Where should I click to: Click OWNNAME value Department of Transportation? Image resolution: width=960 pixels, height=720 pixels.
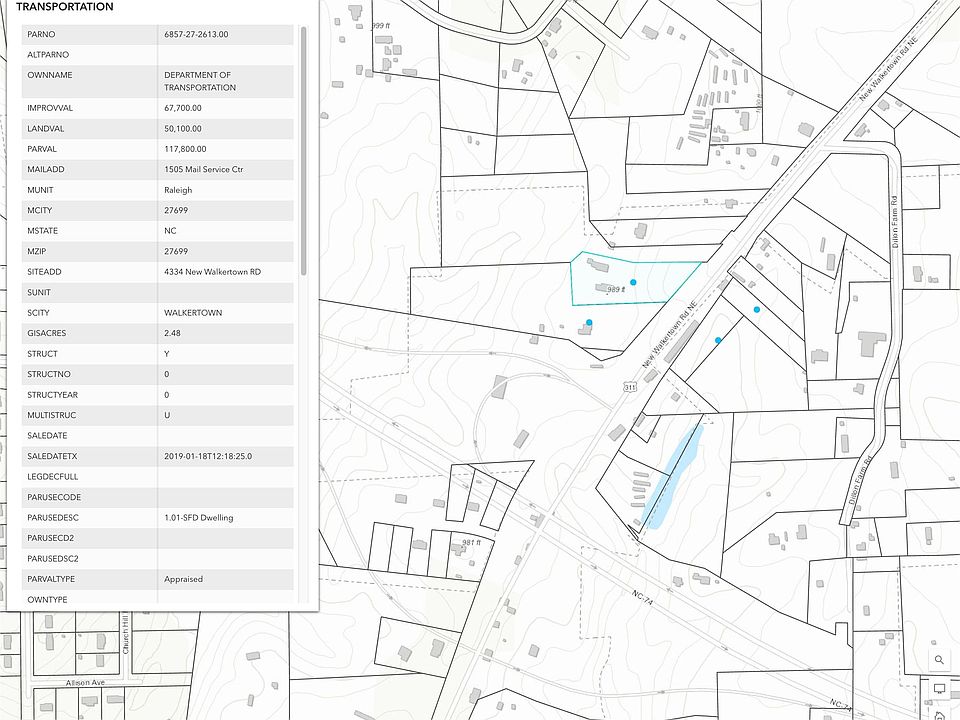pos(200,81)
